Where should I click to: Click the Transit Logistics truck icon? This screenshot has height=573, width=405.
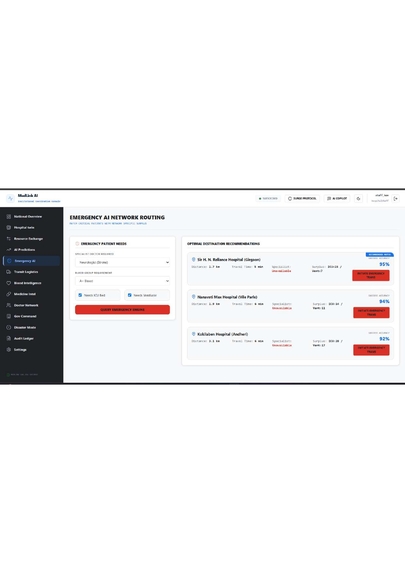pyautogui.click(x=9, y=272)
